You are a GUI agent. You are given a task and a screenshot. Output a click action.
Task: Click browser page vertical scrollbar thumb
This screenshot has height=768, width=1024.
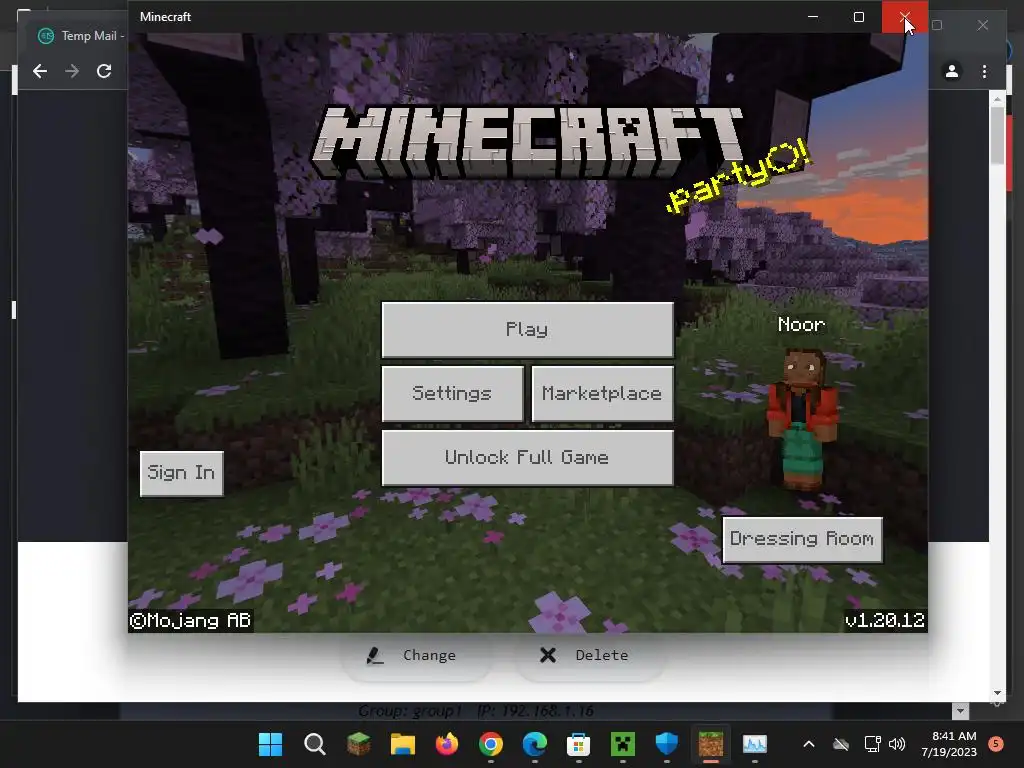(x=997, y=135)
